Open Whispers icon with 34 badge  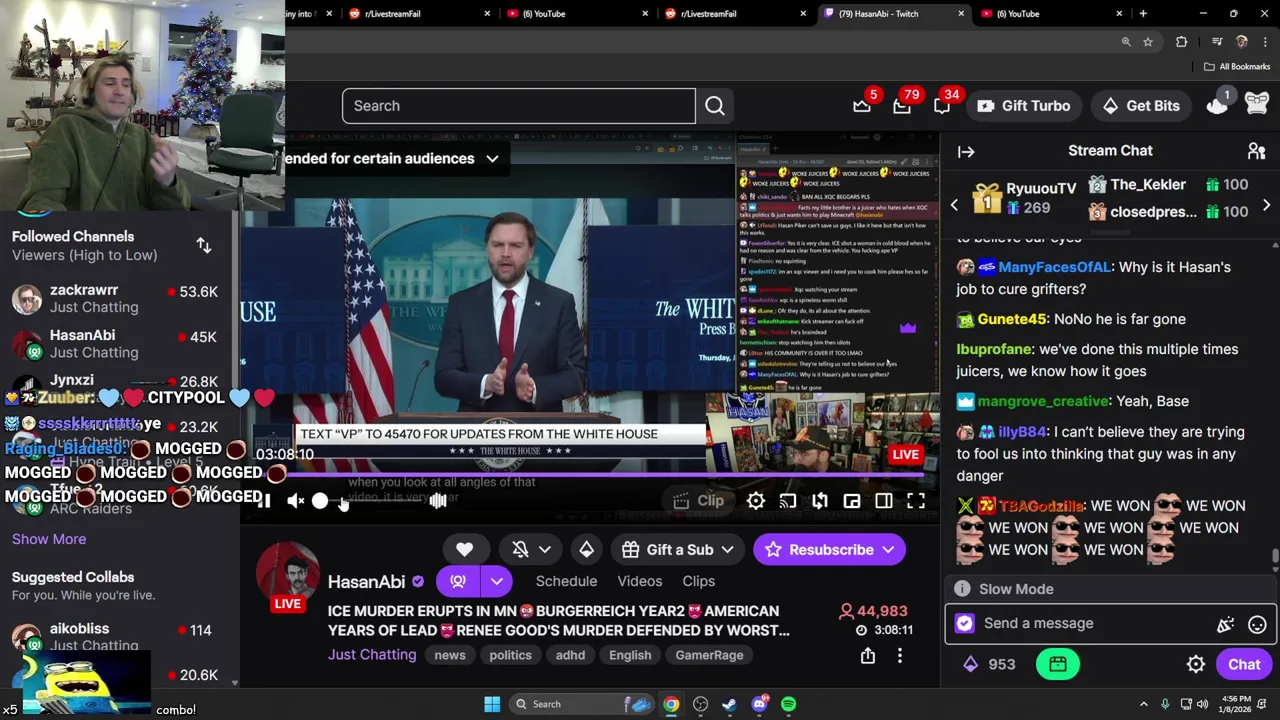coord(942,105)
